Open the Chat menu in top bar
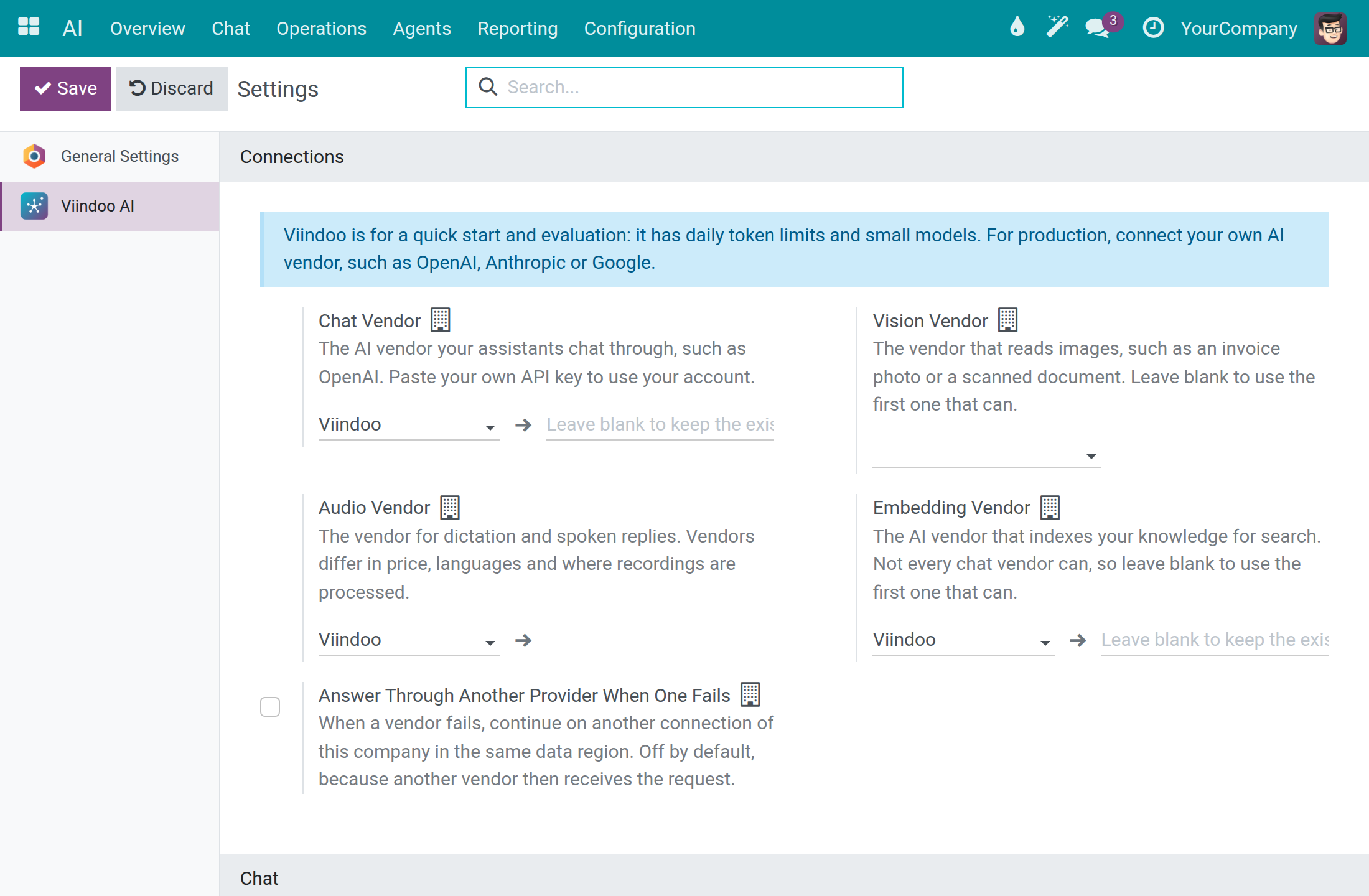Image resolution: width=1369 pixels, height=896 pixels. (x=231, y=29)
